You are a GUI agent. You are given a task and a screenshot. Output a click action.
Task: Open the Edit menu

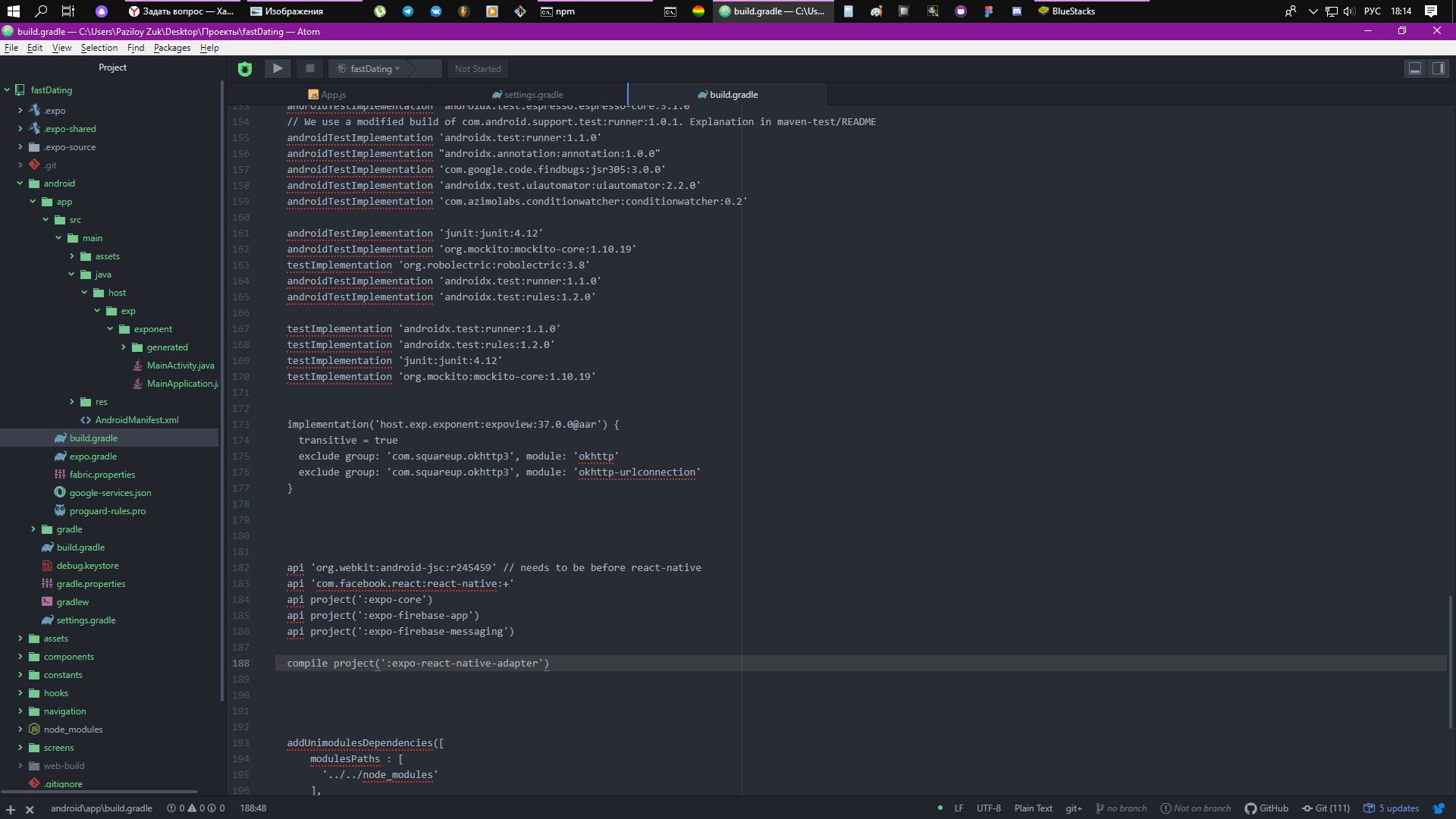pyautogui.click(x=35, y=48)
